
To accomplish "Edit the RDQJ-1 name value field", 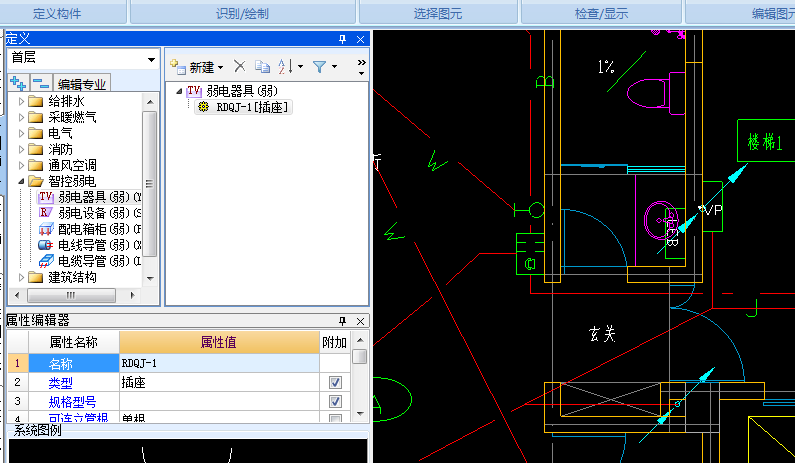I will coord(219,363).
